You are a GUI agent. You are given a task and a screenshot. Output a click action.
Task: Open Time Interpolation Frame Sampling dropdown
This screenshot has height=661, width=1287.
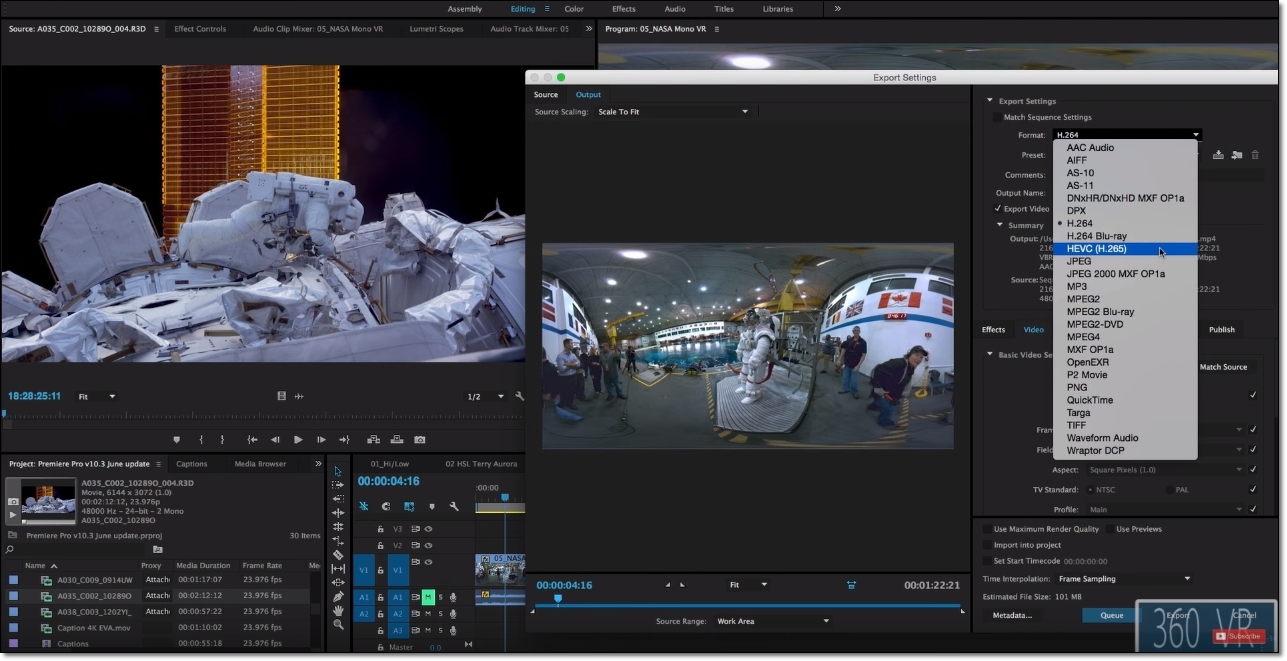pos(1124,579)
